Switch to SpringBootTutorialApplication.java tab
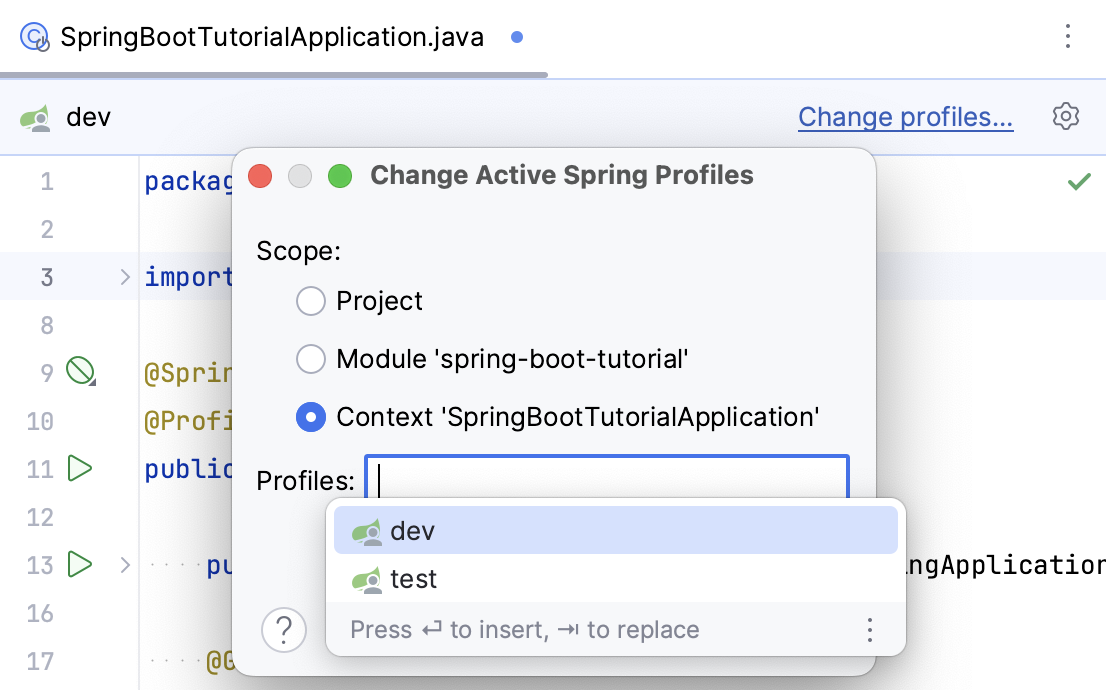This screenshot has width=1106, height=690. tap(271, 38)
